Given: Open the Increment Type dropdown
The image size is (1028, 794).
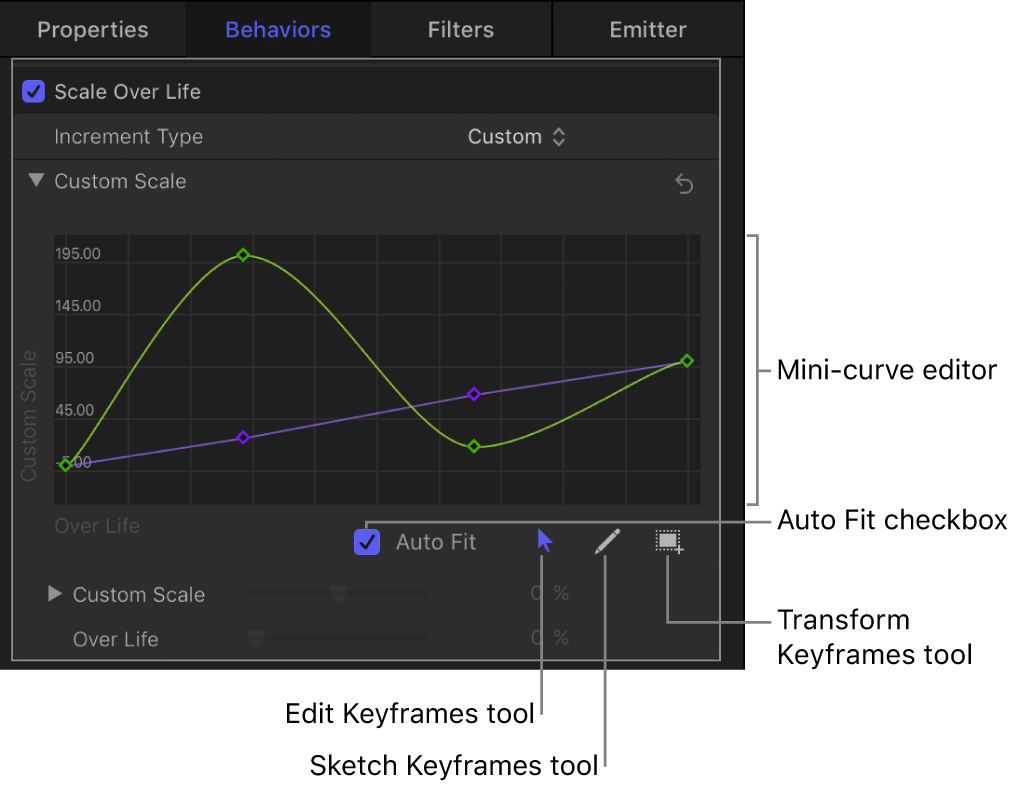Looking at the screenshot, I should click(517, 136).
